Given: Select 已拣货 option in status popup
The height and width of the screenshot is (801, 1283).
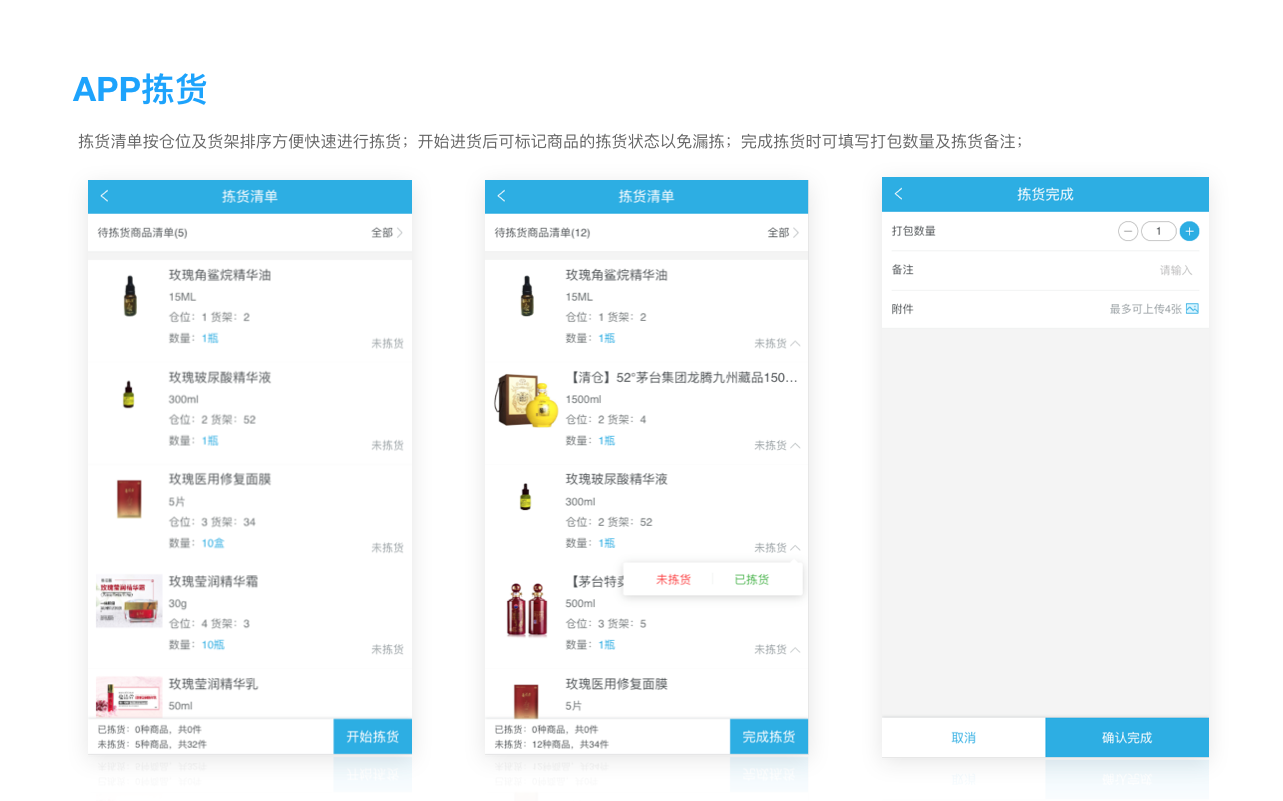Looking at the screenshot, I should (x=752, y=579).
